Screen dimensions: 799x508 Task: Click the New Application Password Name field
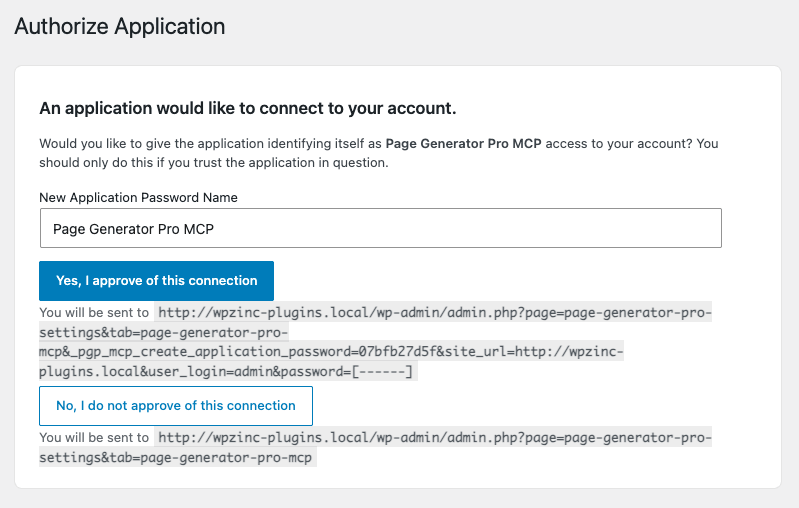(x=381, y=228)
